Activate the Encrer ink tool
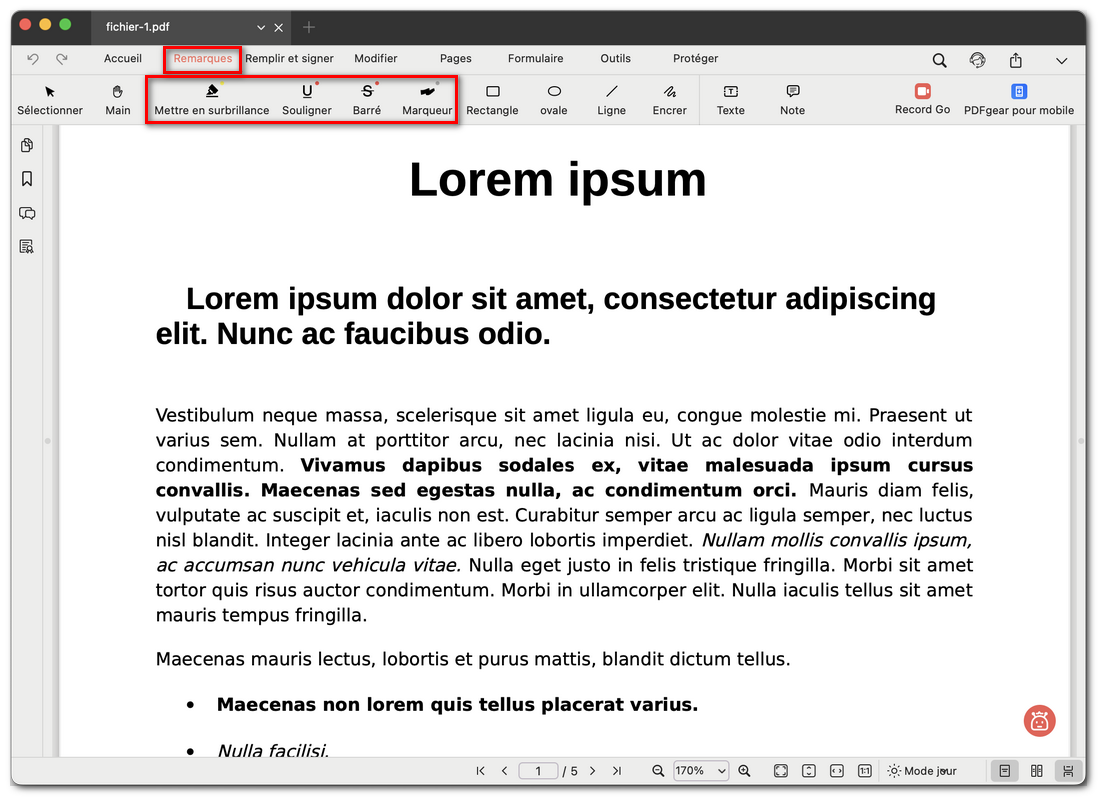The image size is (1098, 797). pos(669,100)
